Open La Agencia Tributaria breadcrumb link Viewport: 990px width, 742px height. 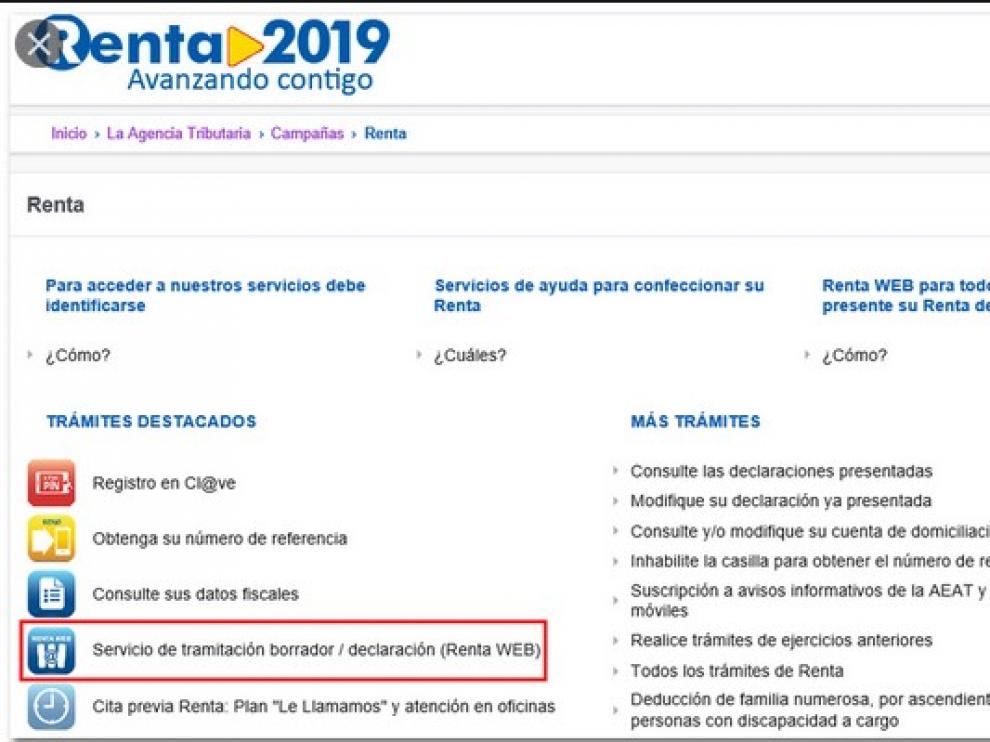pos(179,133)
